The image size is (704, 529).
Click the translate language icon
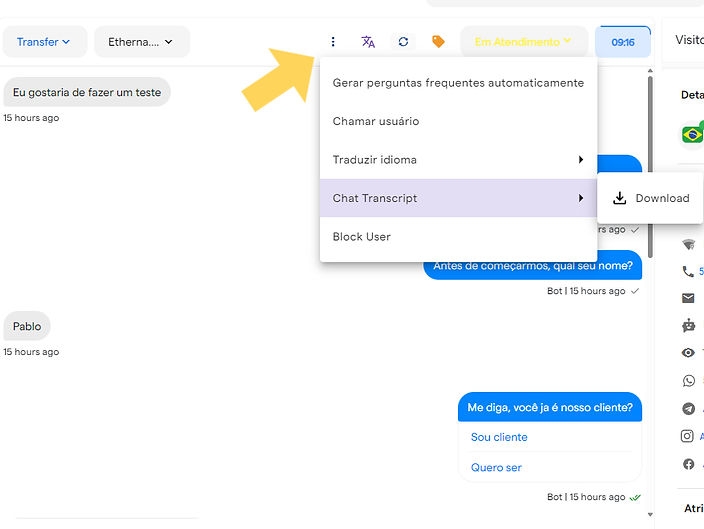[x=368, y=42]
